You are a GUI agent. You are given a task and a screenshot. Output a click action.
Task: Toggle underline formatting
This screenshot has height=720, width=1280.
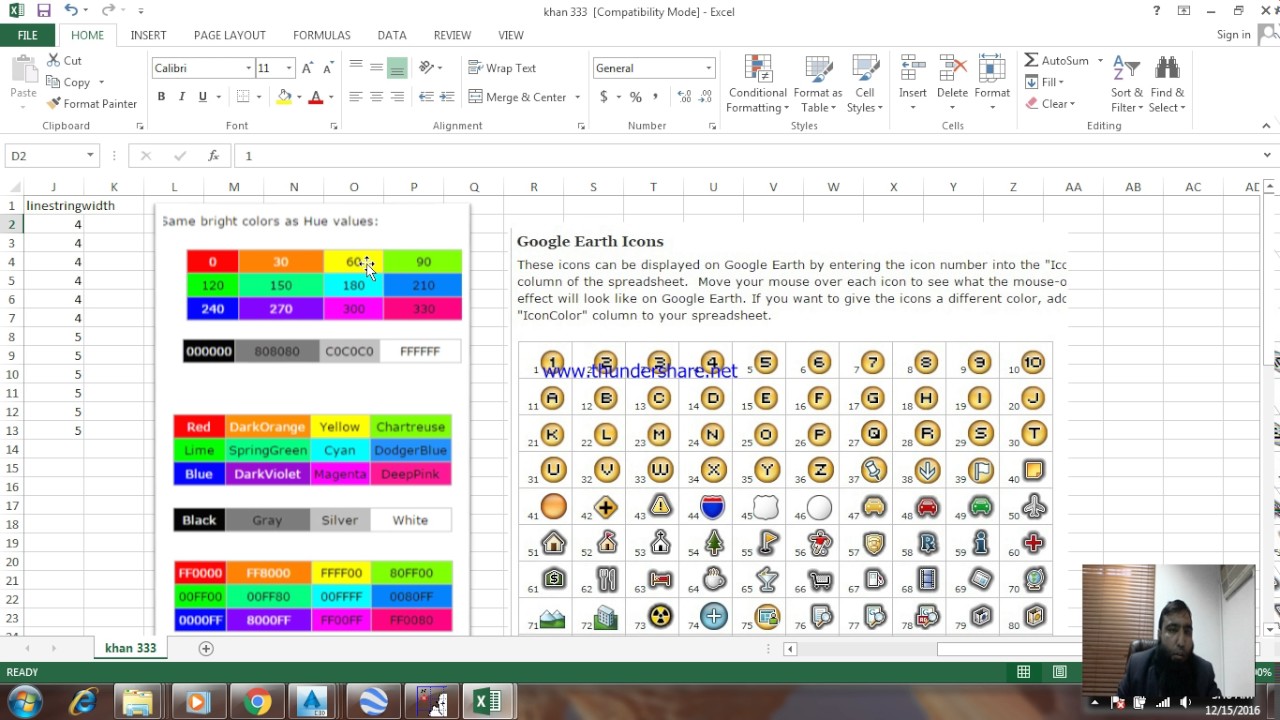click(x=201, y=96)
